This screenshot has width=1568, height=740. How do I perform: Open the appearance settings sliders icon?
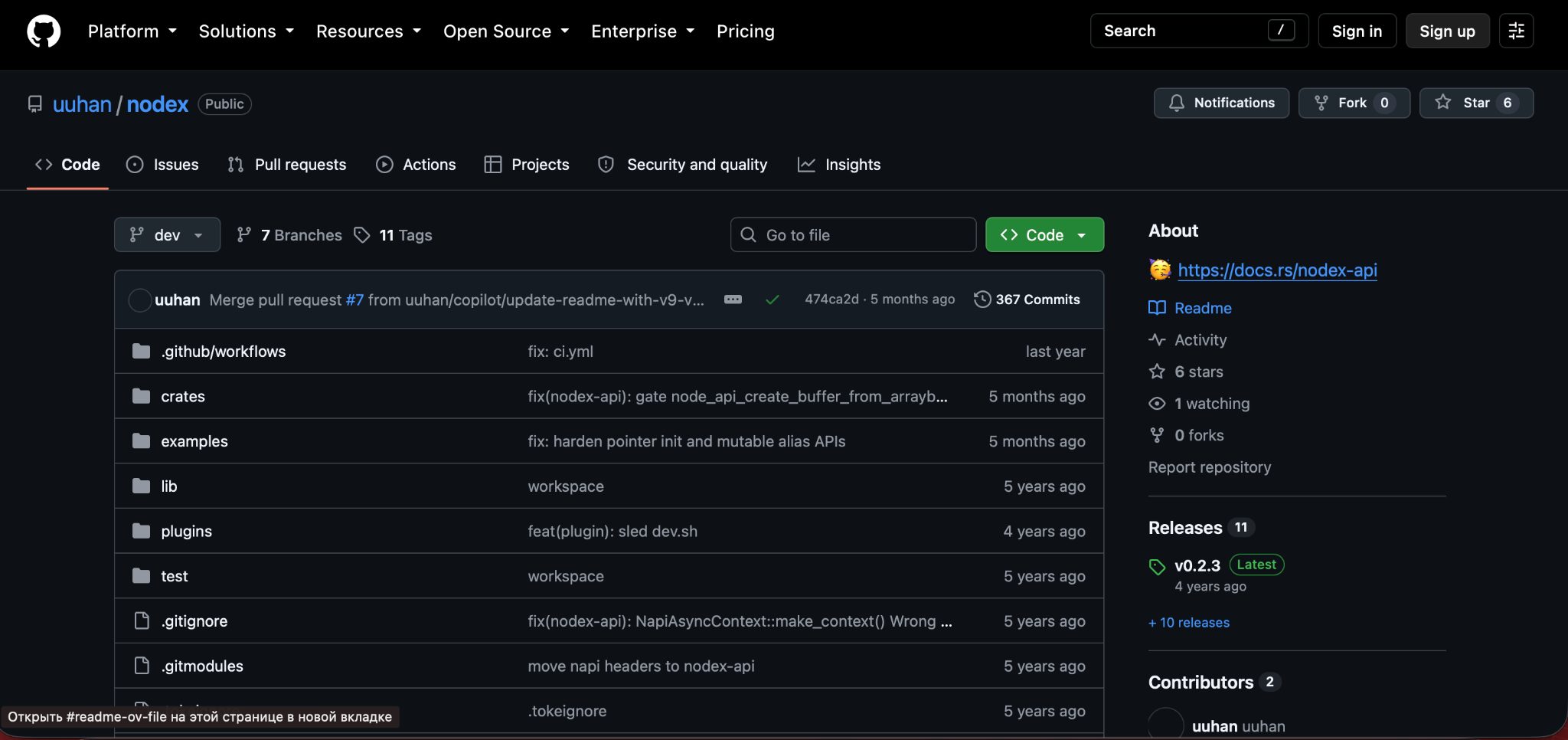pos(1516,31)
